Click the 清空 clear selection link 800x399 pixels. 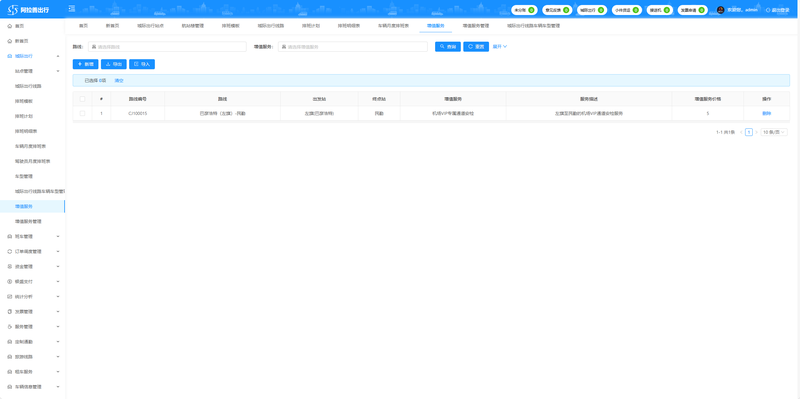[x=118, y=81]
